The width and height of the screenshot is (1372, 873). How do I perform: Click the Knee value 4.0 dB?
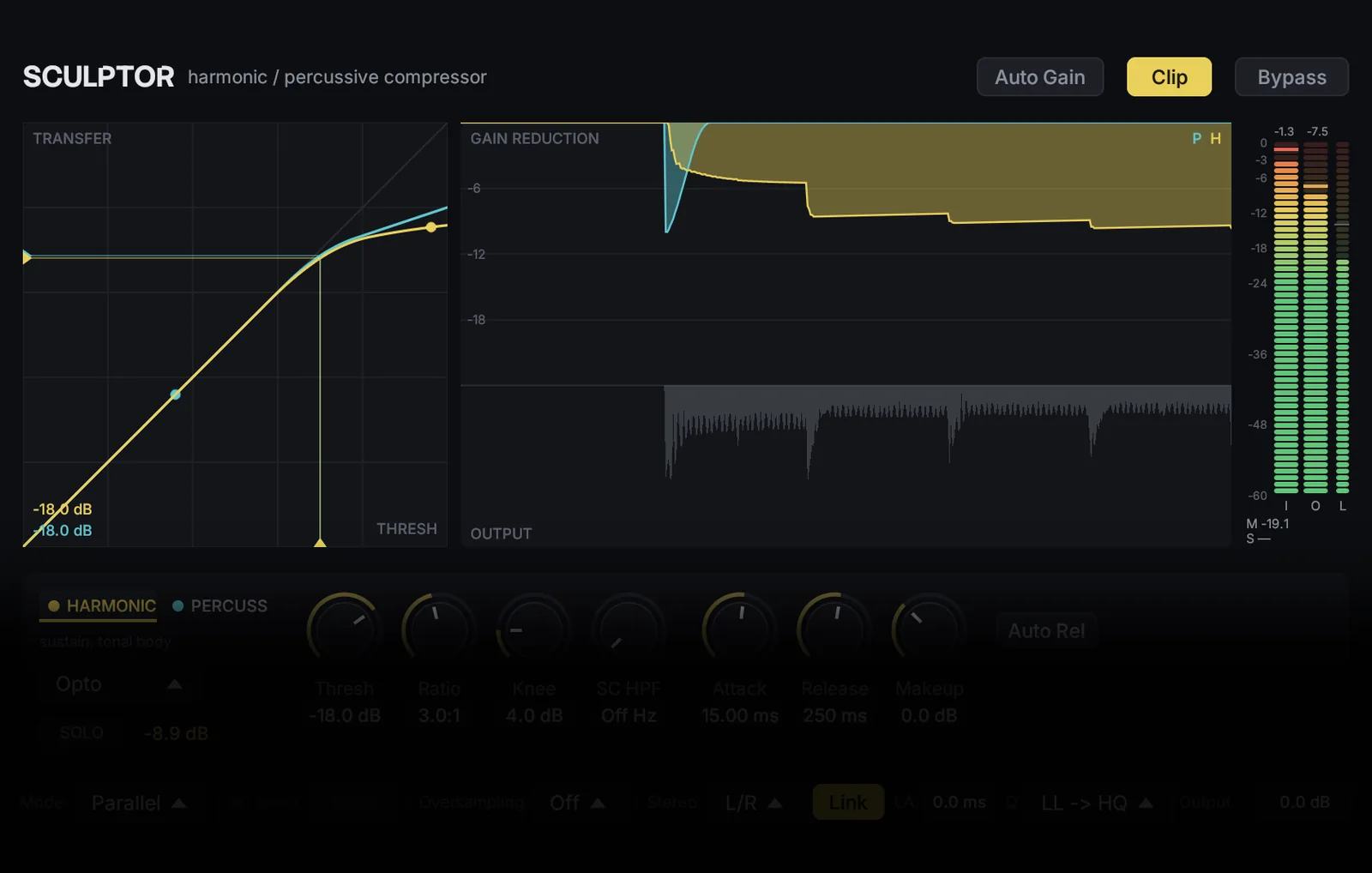[534, 715]
